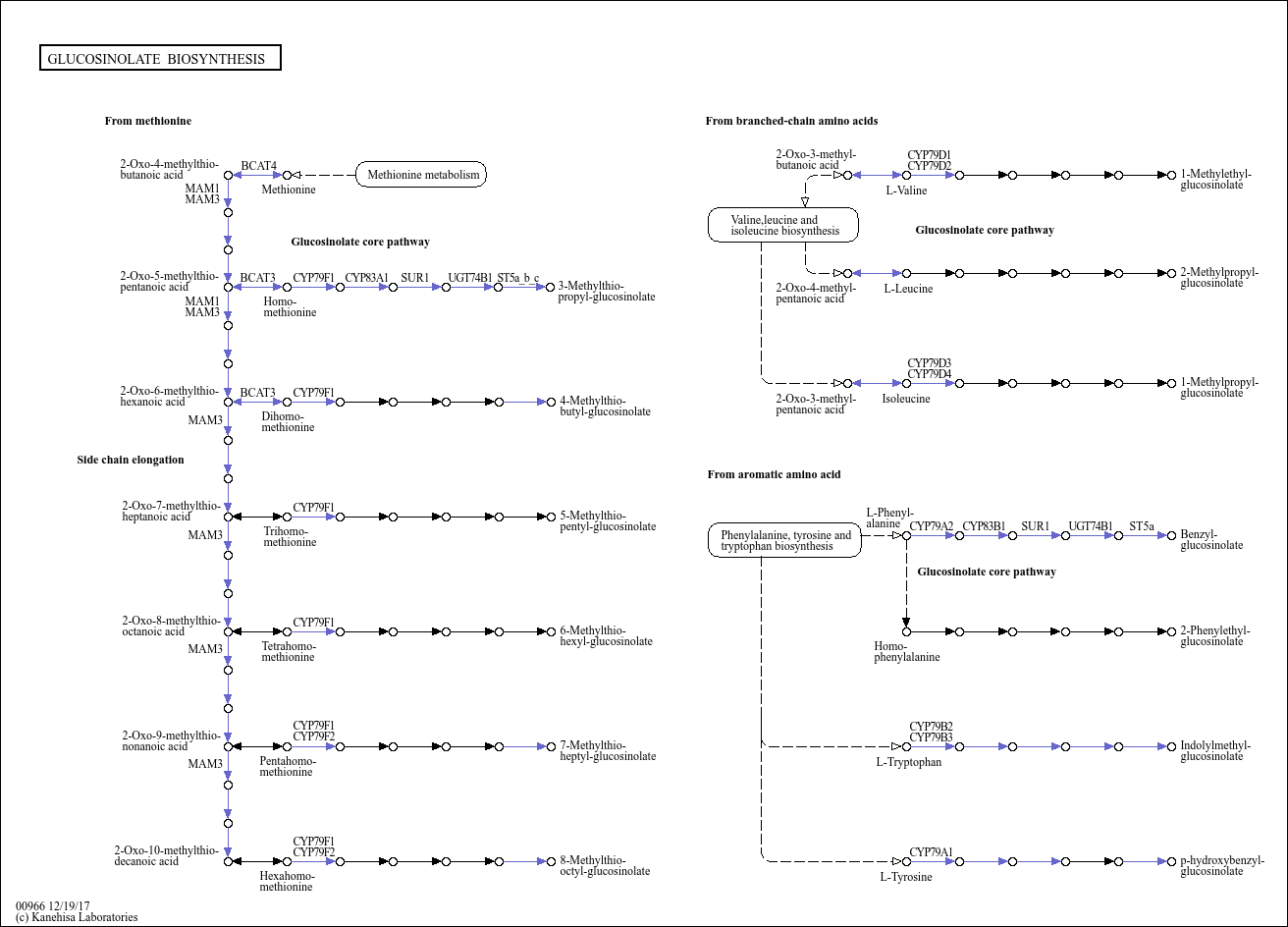The height and width of the screenshot is (927, 1288).
Task: Click the 2-Phenylethyl-glucosinolate end node circle
Action: click(1171, 631)
